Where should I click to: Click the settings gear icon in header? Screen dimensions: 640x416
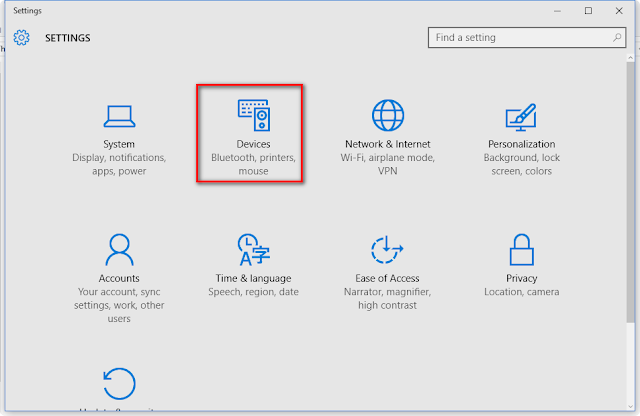(x=21, y=38)
